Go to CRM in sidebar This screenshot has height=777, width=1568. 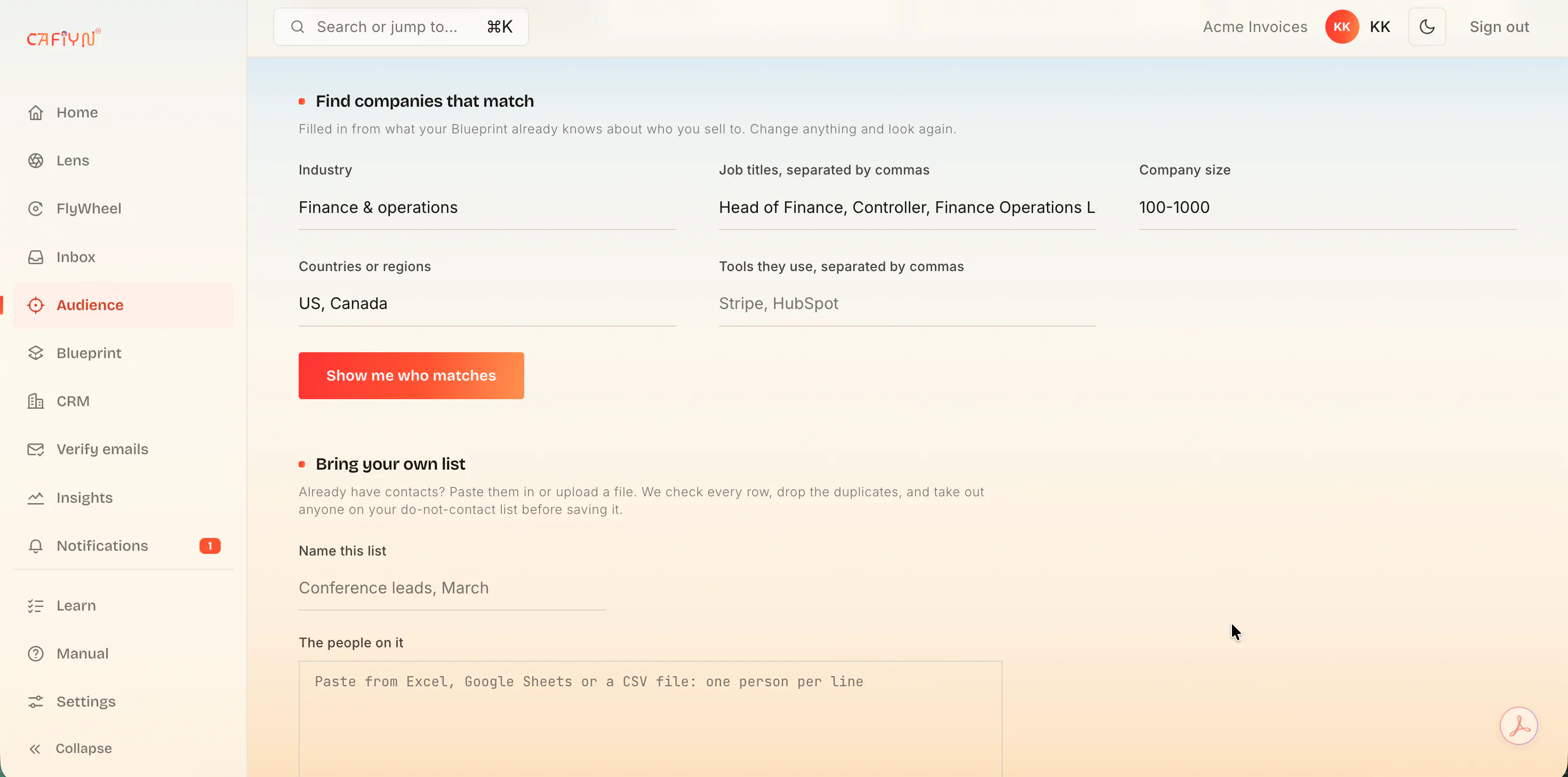(123, 401)
